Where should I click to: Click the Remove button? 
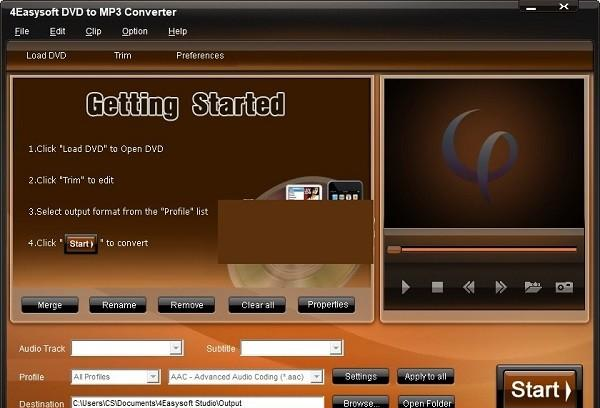pos(186,305)
